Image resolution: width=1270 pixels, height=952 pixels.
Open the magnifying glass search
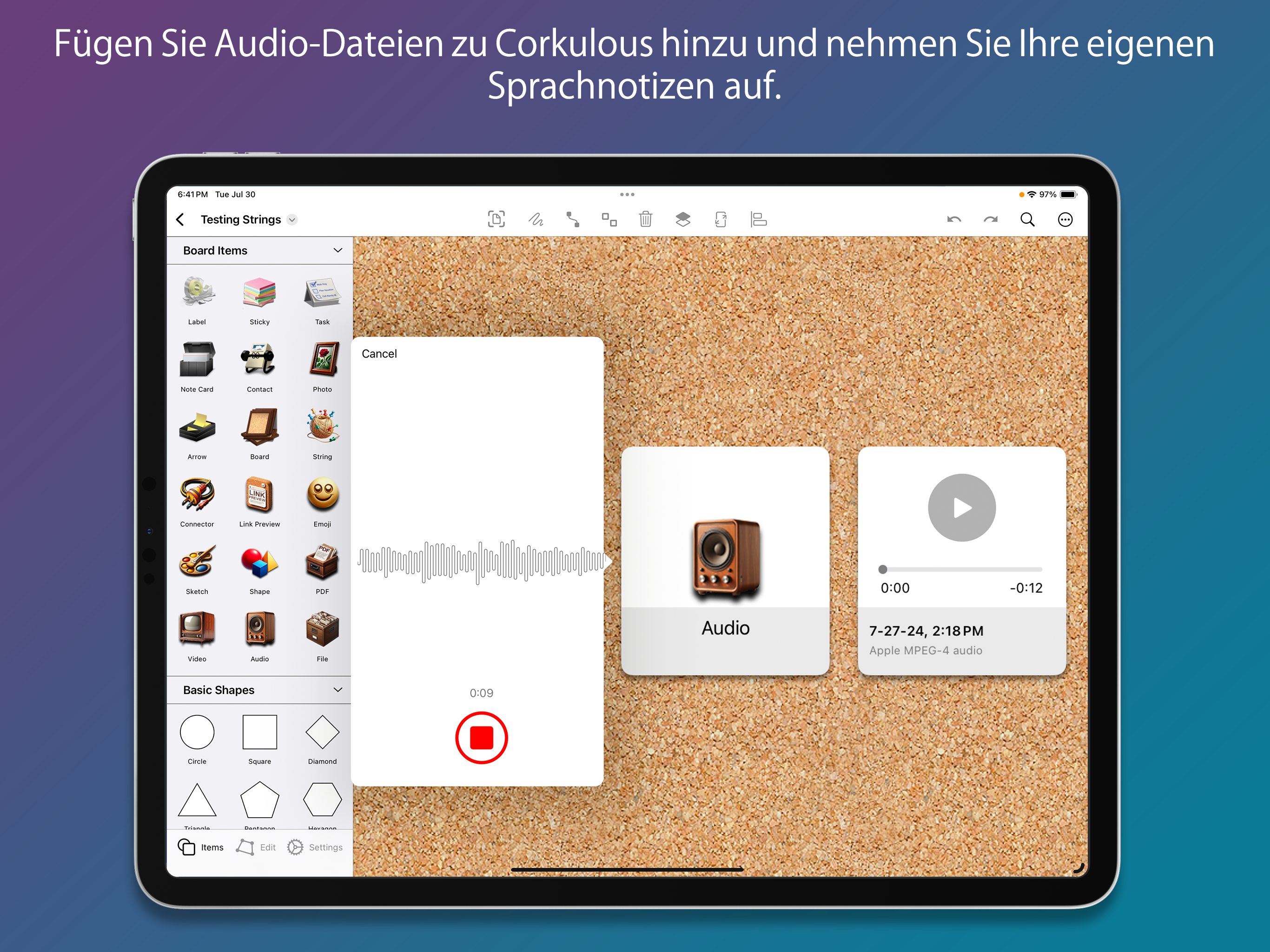1027,219
